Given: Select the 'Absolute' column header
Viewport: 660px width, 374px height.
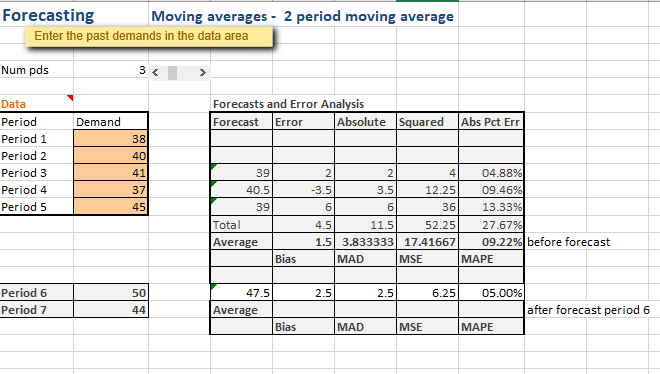Looking at the screenshot, I should 365,122.
